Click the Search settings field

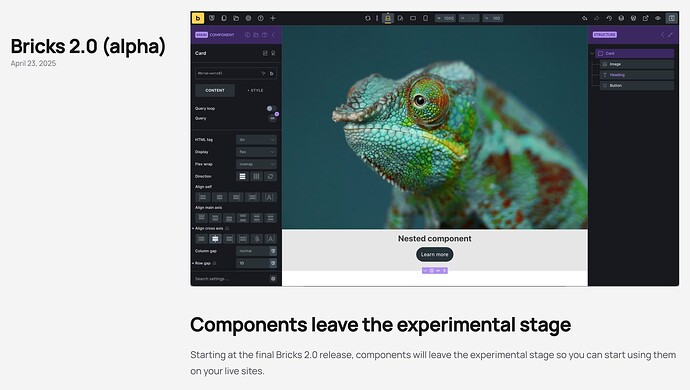(231, 279)
